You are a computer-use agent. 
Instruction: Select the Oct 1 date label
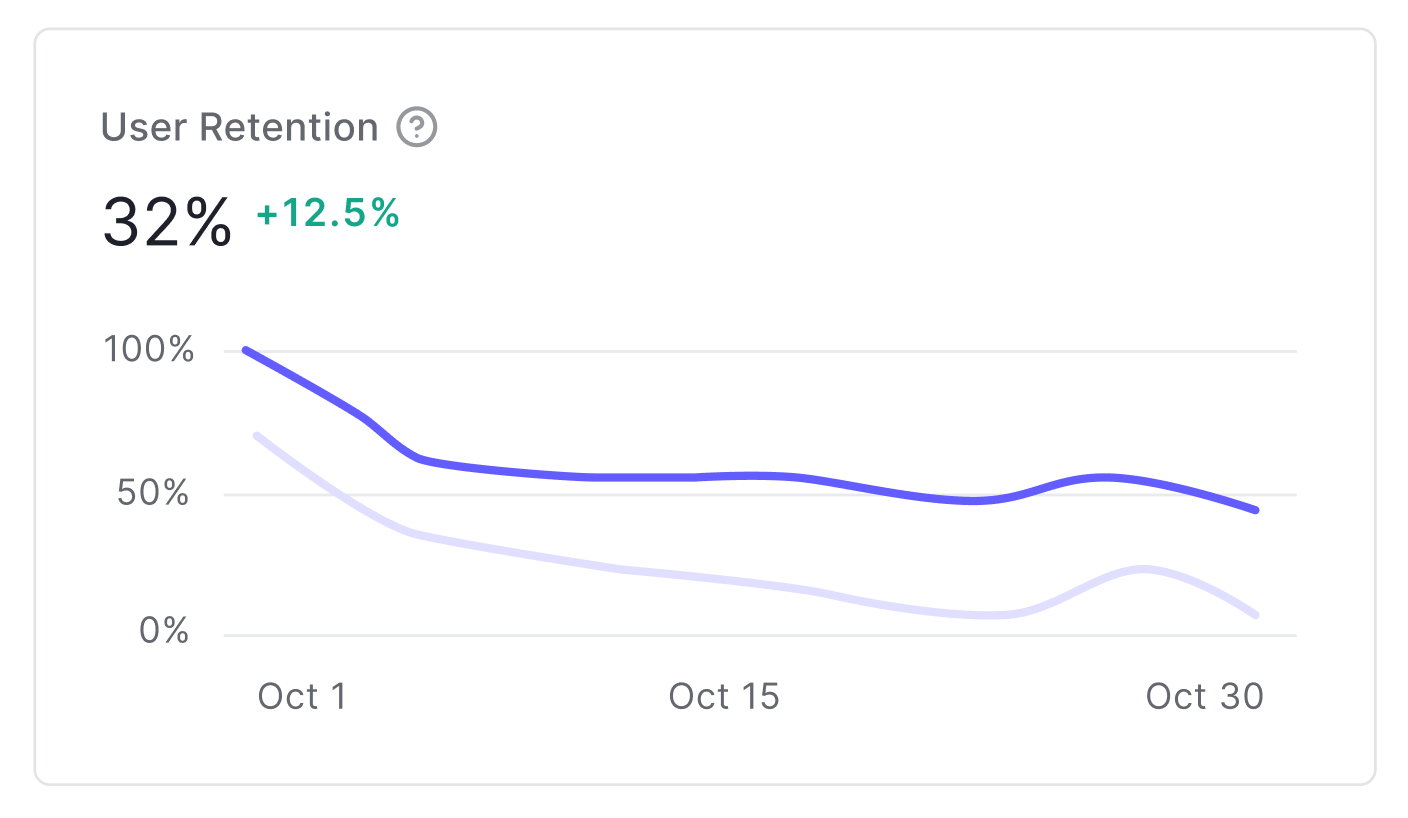point(302,697)
